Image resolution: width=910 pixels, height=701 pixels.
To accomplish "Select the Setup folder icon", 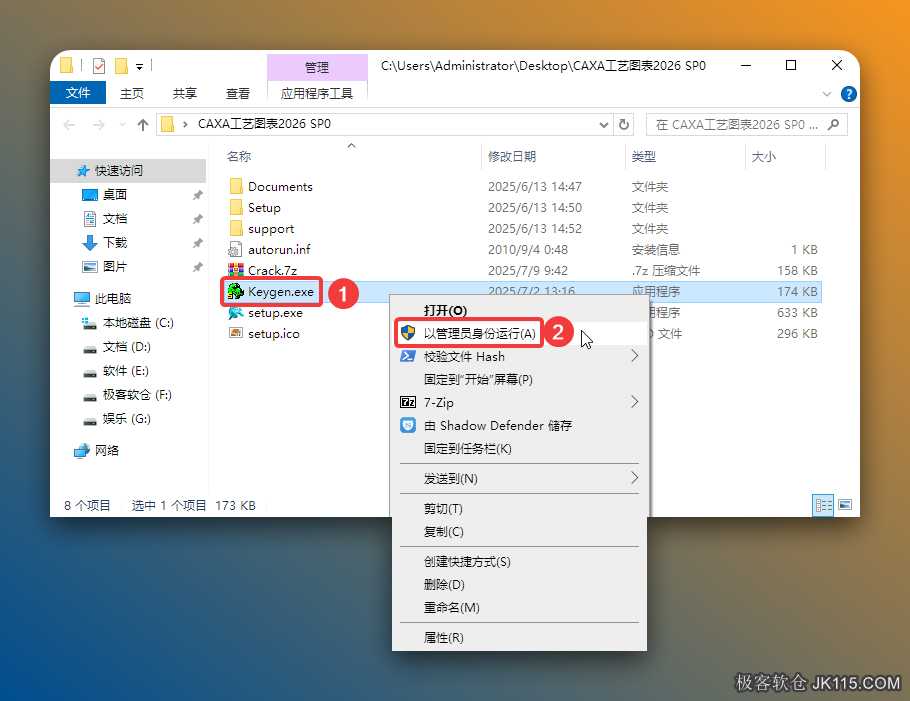I will click(x=236, y=207).
